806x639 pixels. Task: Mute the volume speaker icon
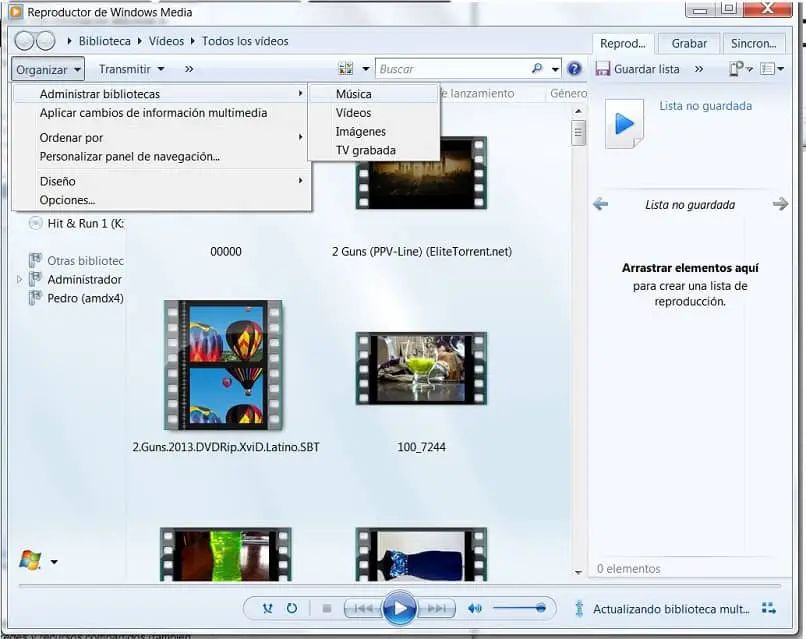click(475, 608)
